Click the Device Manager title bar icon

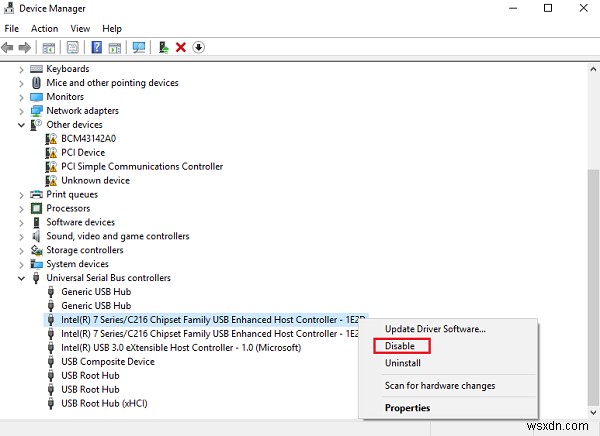pyautogui.click(x=9, y=8)
